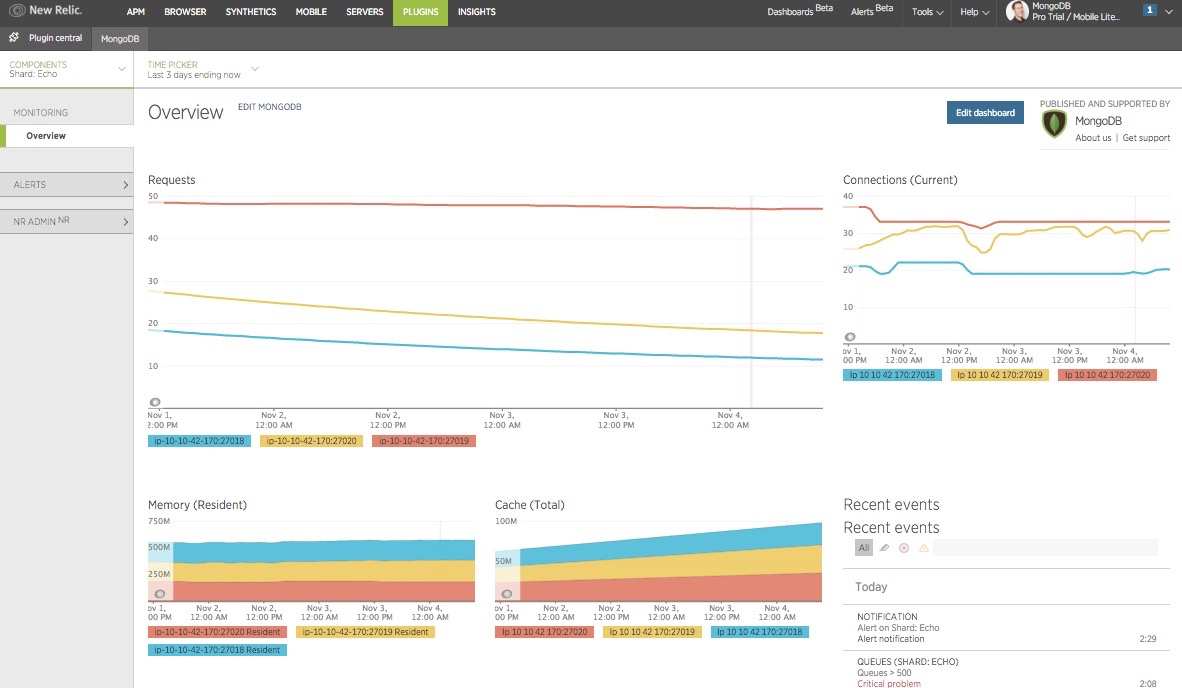
Task: Click the gray circle icon on Cache chart
Action: coord(507,594)
